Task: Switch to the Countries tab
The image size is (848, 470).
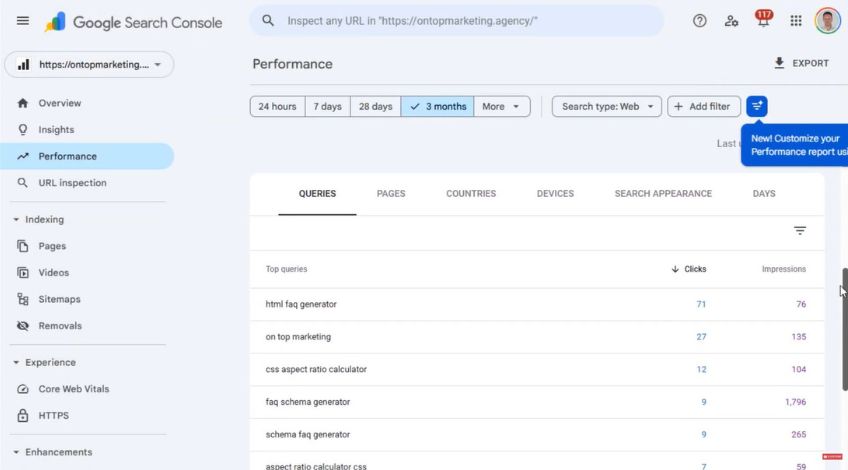Action: (x=471, y=194)
